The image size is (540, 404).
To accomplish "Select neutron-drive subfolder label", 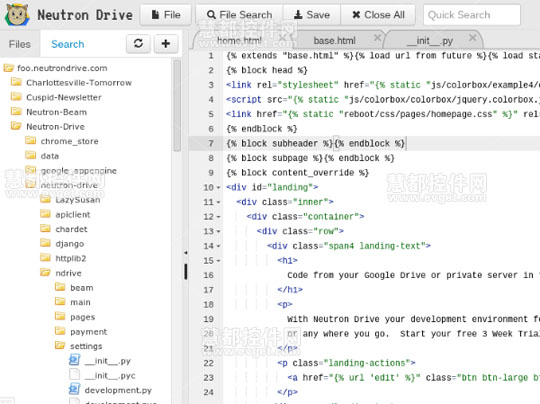I will [x=69, y=185].
